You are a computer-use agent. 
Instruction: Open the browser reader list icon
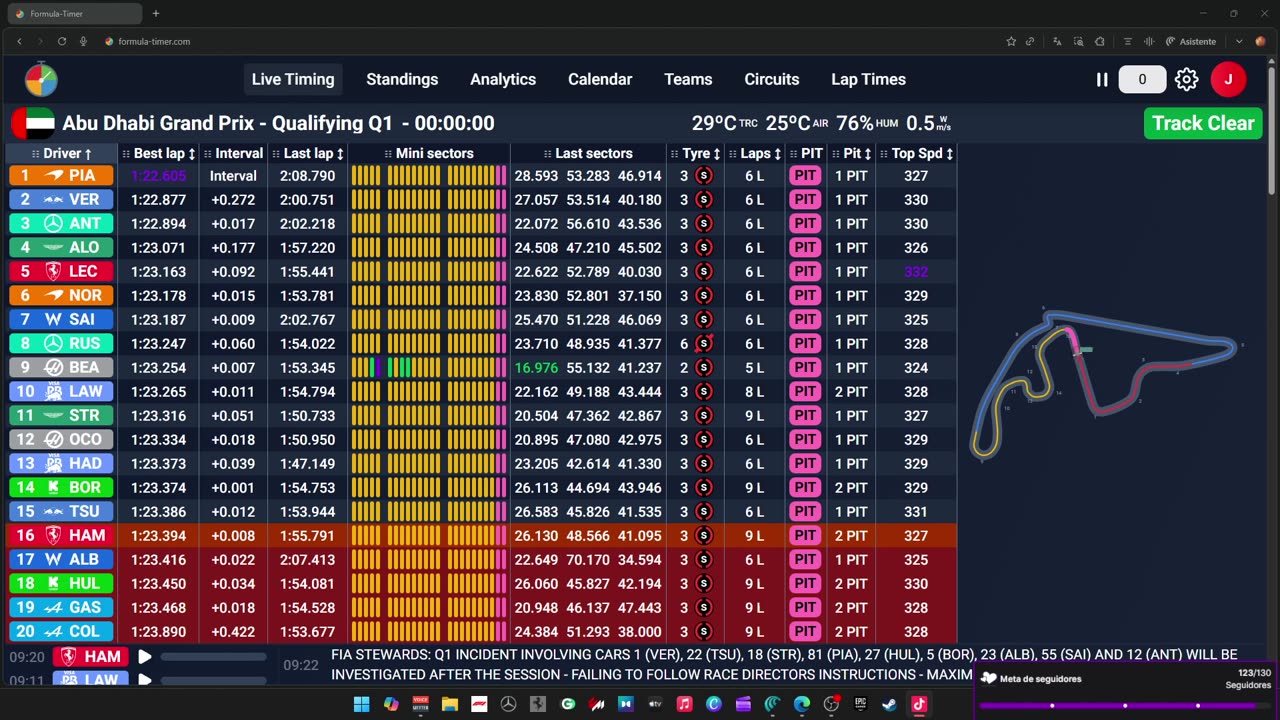click(1128, 41)
